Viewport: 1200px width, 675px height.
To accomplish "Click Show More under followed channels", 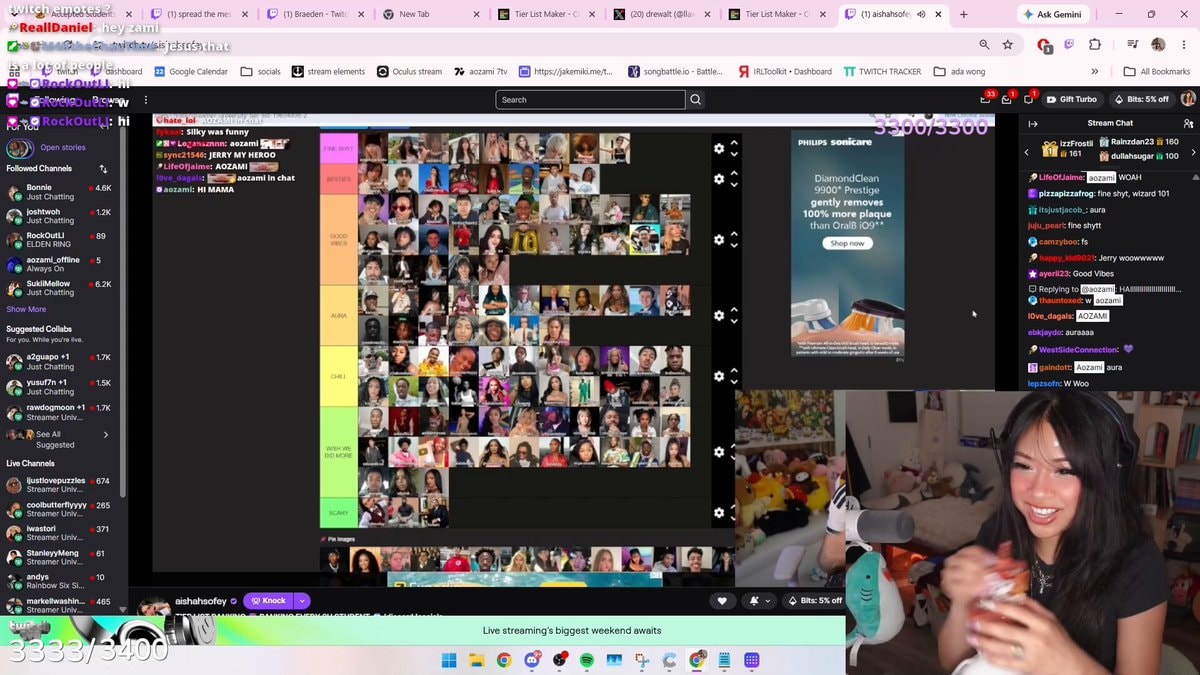I will click(x=26, y=309).
